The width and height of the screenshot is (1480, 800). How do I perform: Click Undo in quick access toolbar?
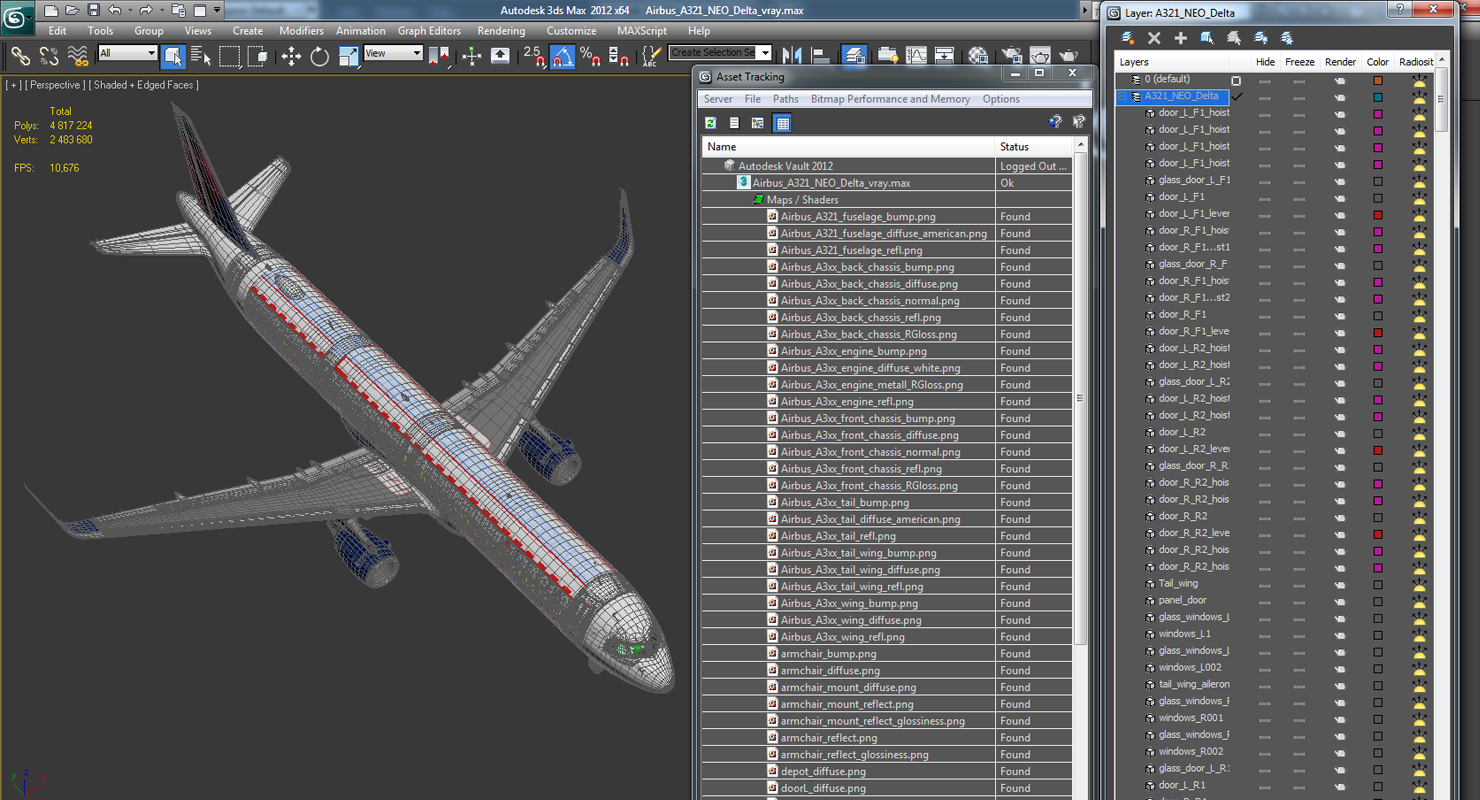pyautogui.click(x=115, y=10)
